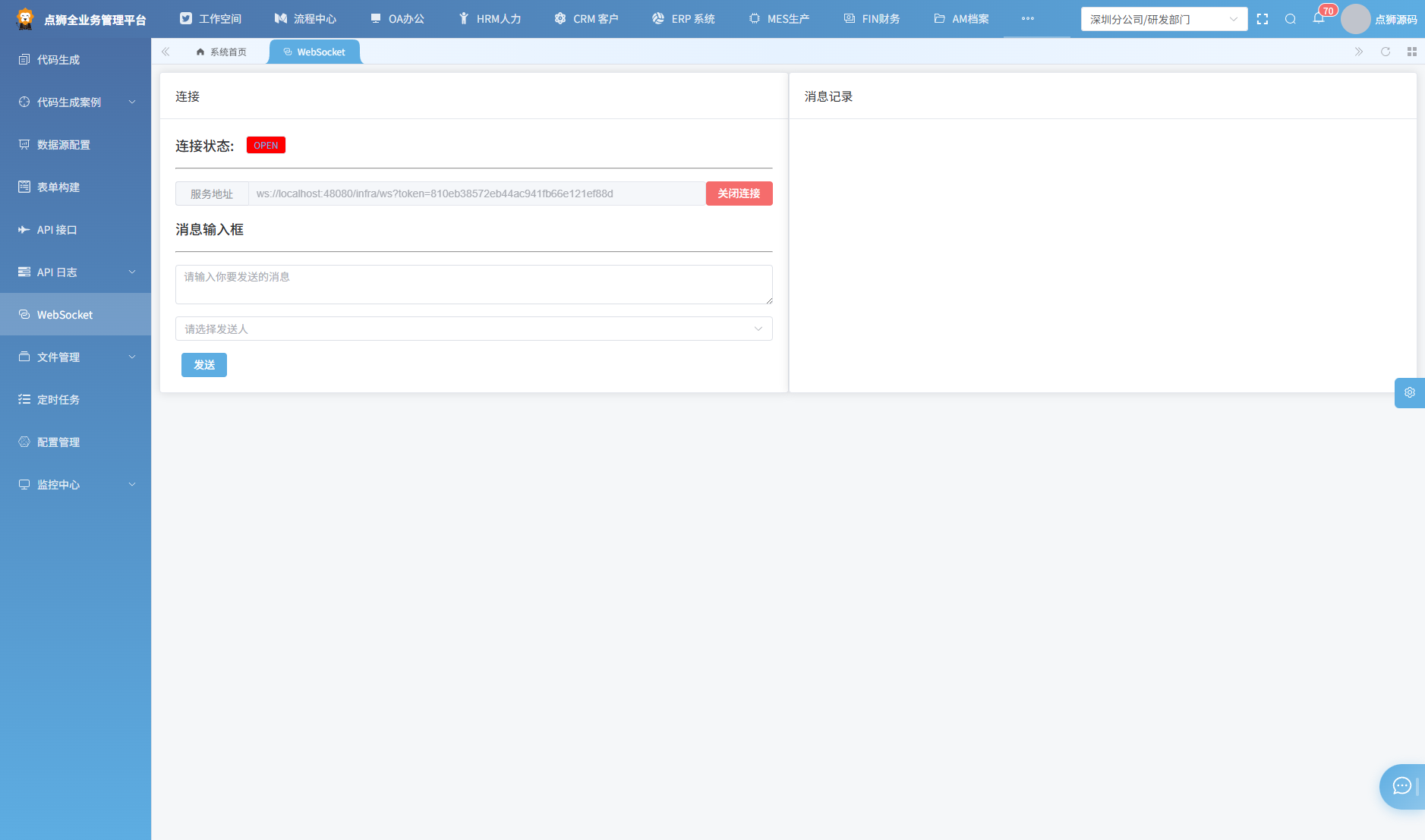Open ERP 系统 in top navigation

point(683,19)
